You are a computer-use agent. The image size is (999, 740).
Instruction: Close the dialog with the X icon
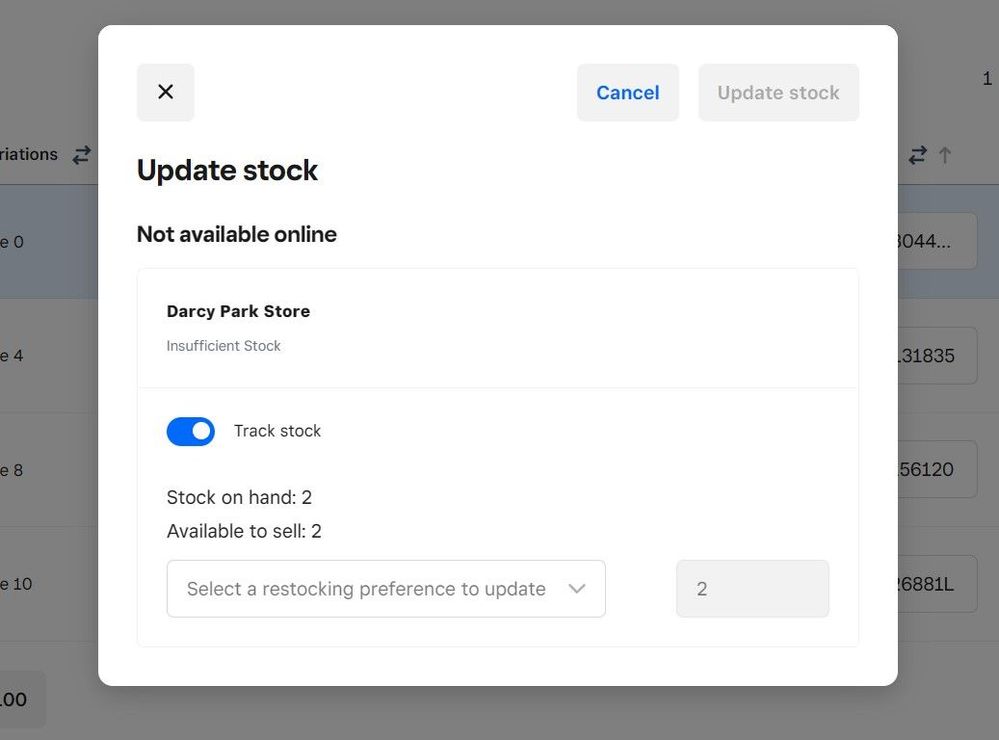[166, 92]
